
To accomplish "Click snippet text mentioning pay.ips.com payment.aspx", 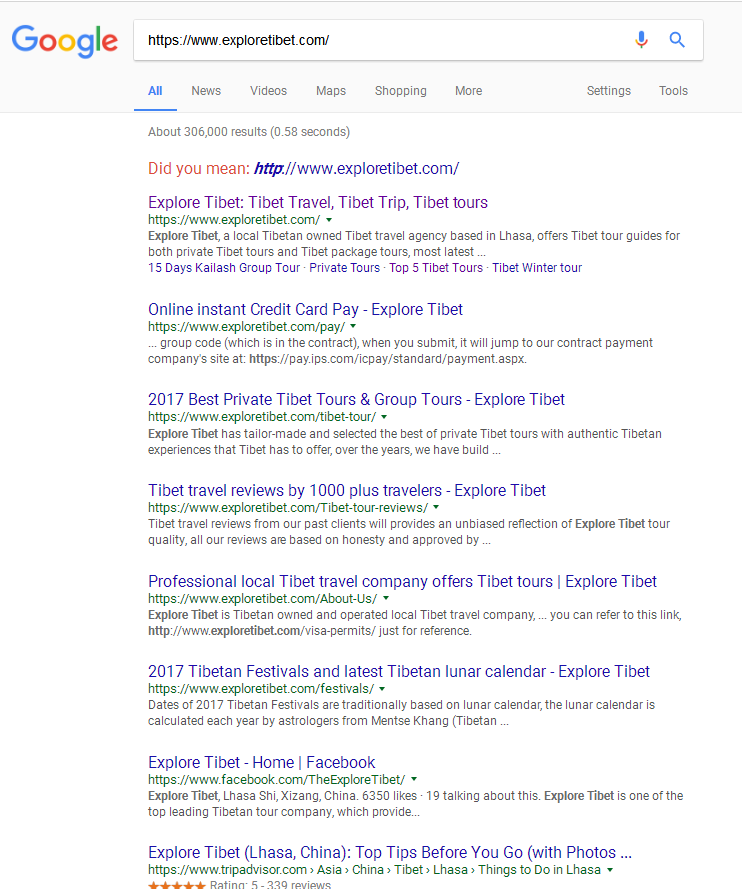I will (x=388, y=359).
